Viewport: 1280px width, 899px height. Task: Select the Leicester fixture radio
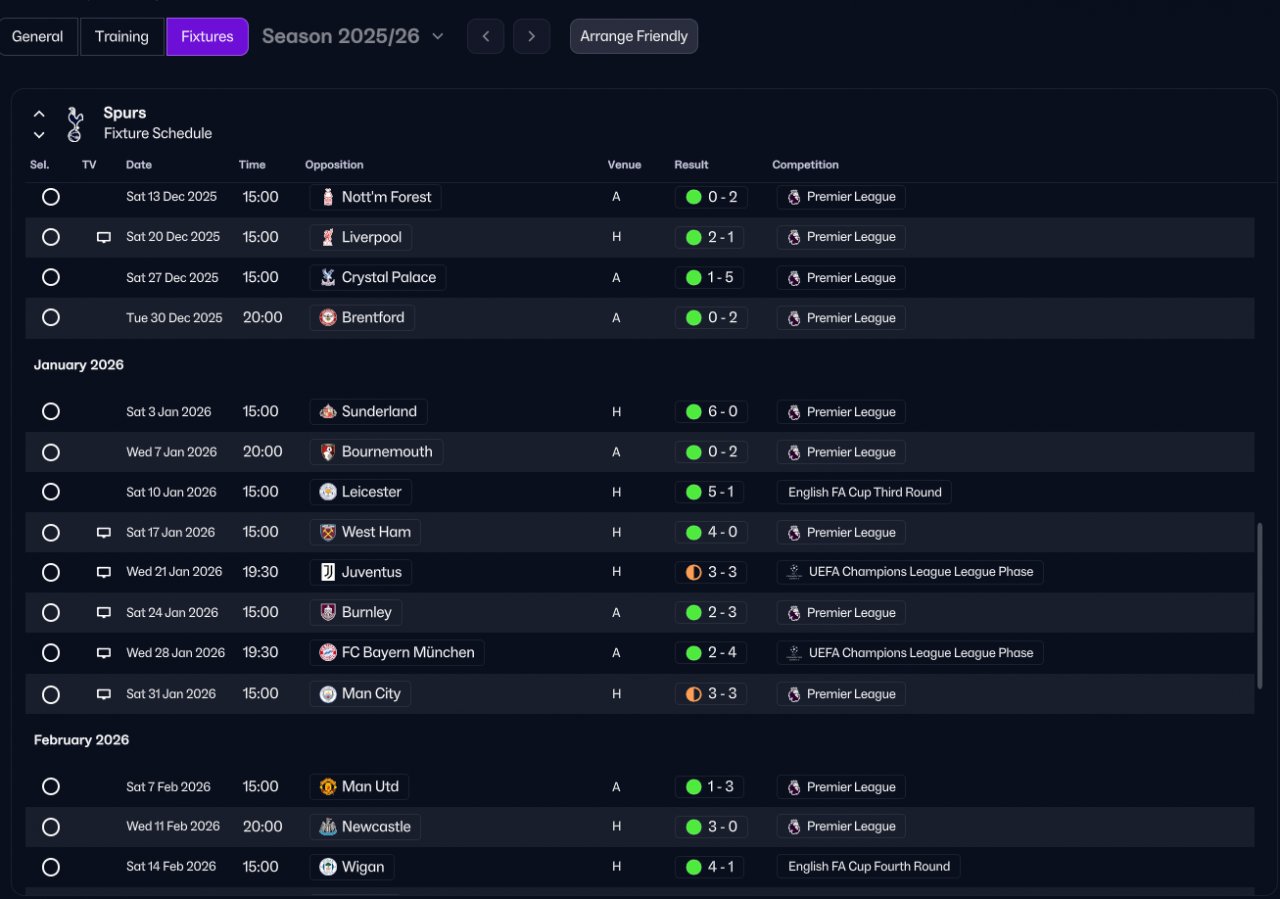(x=51, y=492)
